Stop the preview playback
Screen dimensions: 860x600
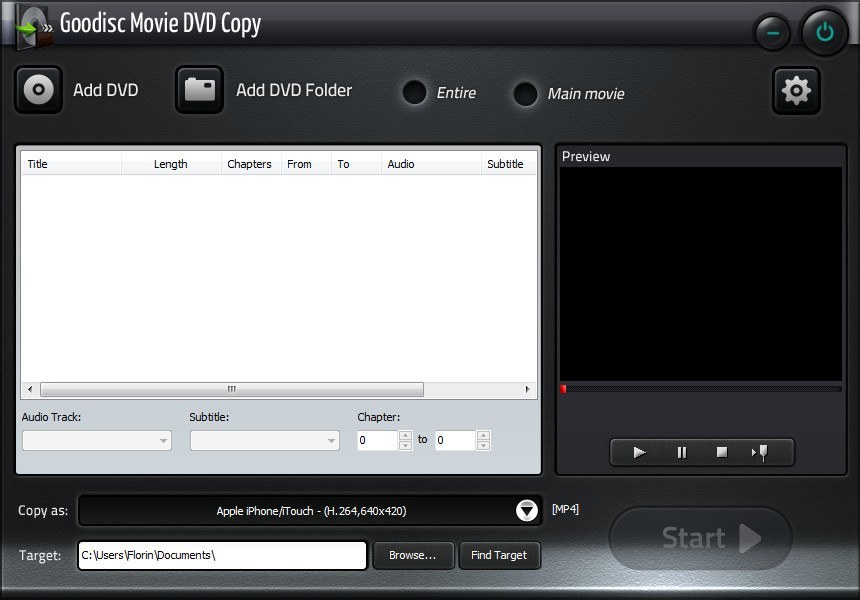(x=721, y=452)
